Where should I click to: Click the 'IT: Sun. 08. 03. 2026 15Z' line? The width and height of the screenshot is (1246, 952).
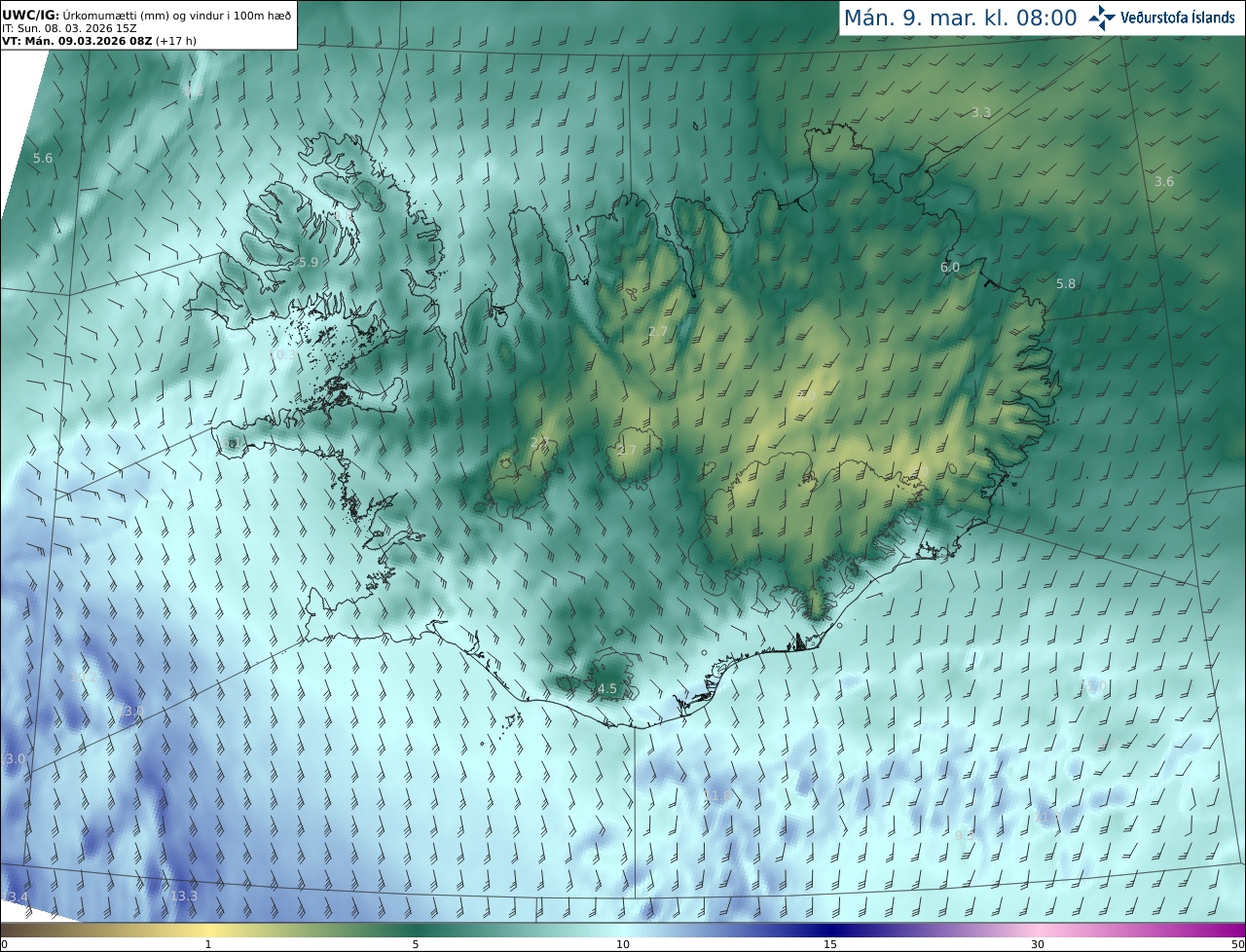pos(69,28)
